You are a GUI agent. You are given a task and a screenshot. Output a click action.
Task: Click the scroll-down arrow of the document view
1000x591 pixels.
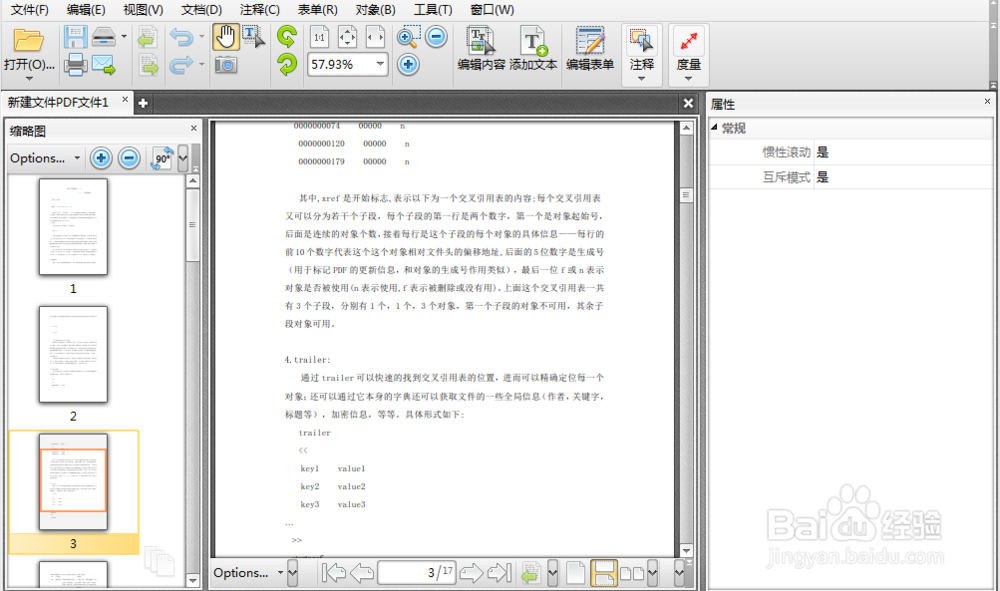click(686, 550)
